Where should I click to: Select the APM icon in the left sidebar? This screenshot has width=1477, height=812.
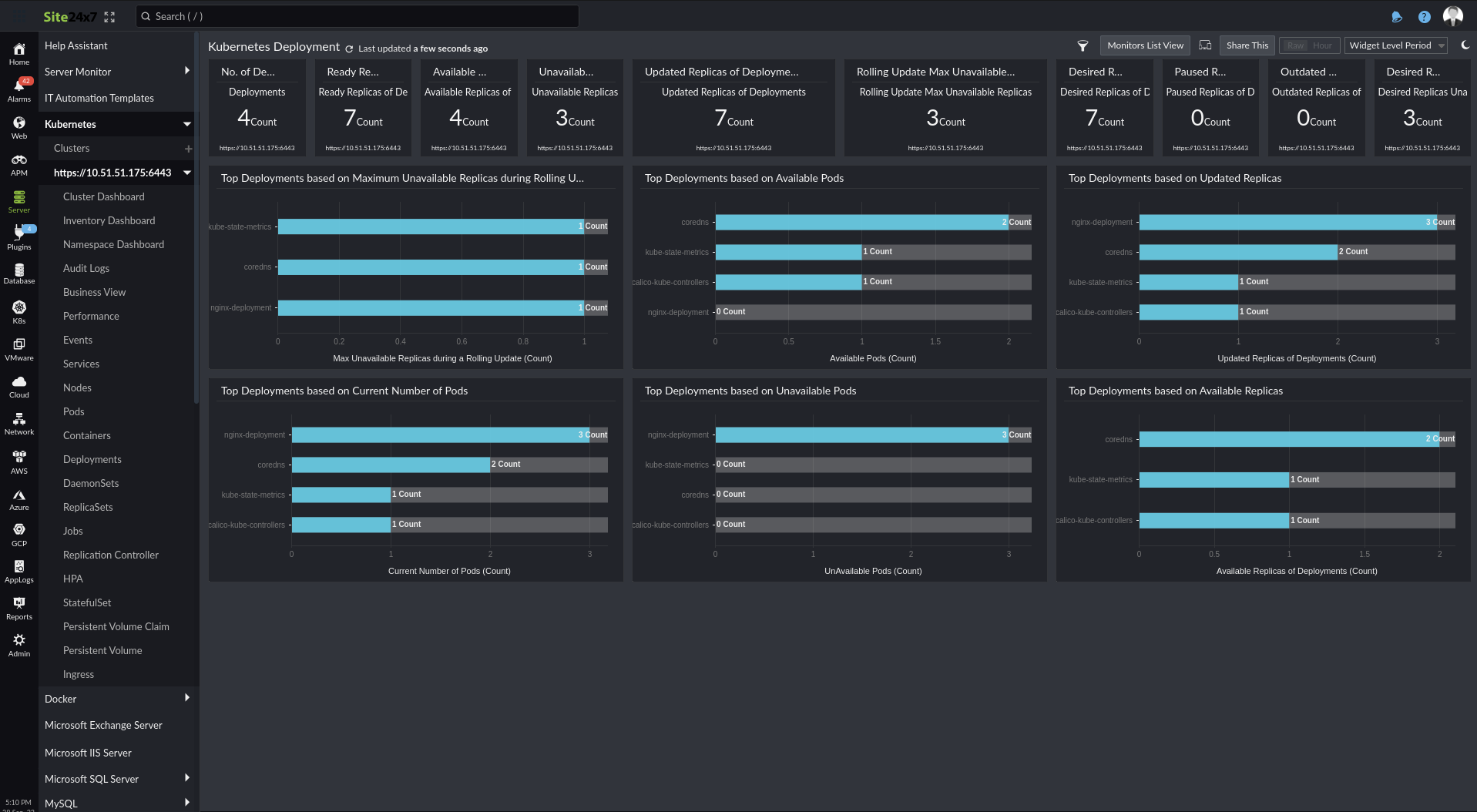[x=18, y=164]
